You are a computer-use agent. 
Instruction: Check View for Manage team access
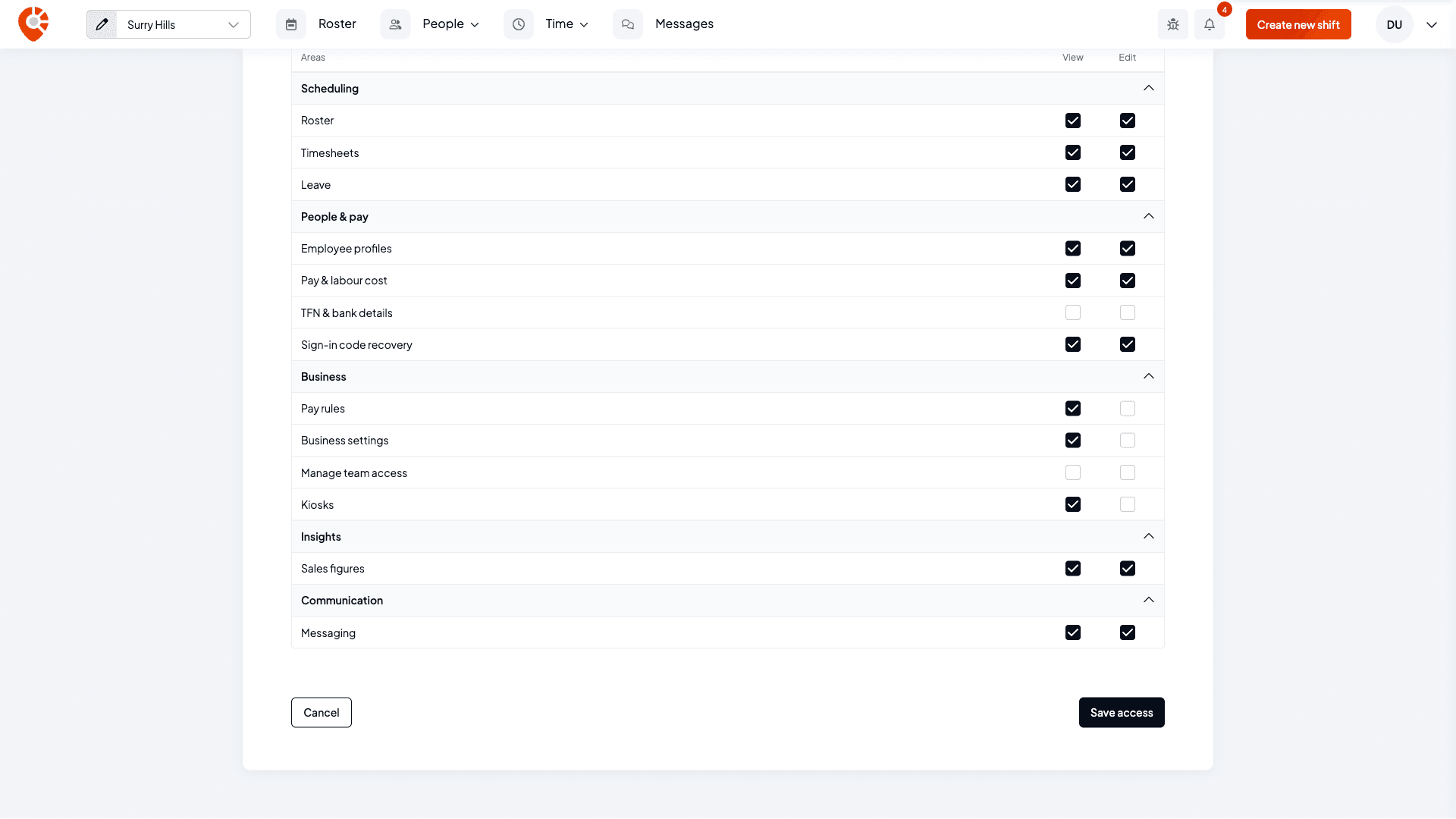click(x=1073, y=472)
